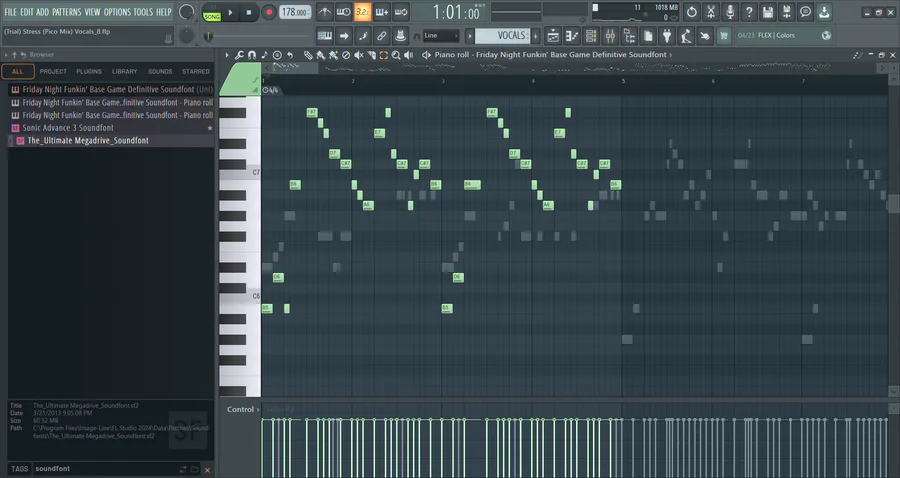Open the Mixer window
Image resolution: width=900 pixels, height=478 pixels.
coord(610,36)
